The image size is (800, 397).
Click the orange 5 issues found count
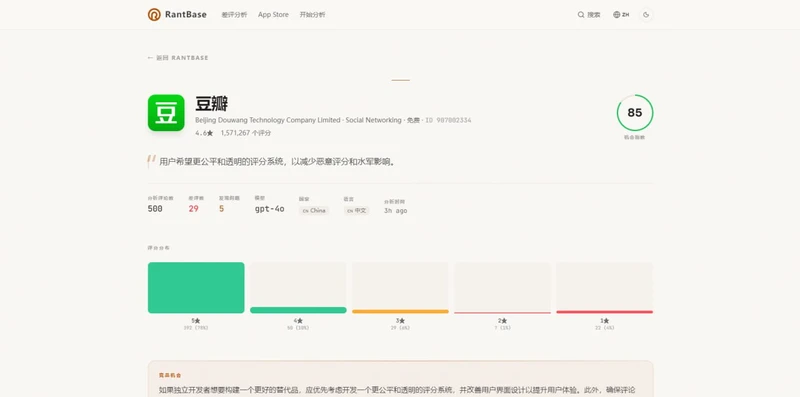(x=221, y=209)
